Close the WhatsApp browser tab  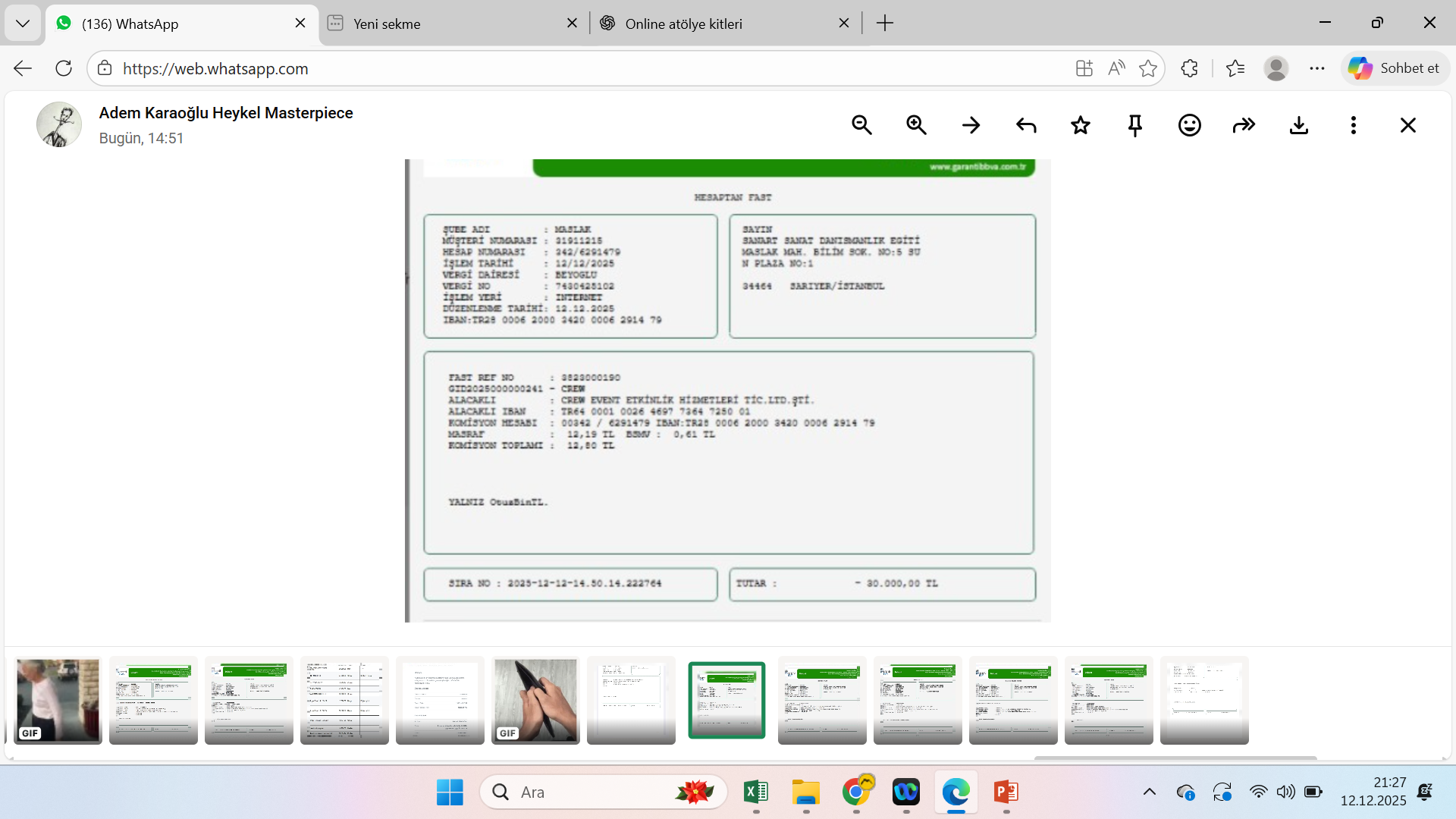coord(300,24)
